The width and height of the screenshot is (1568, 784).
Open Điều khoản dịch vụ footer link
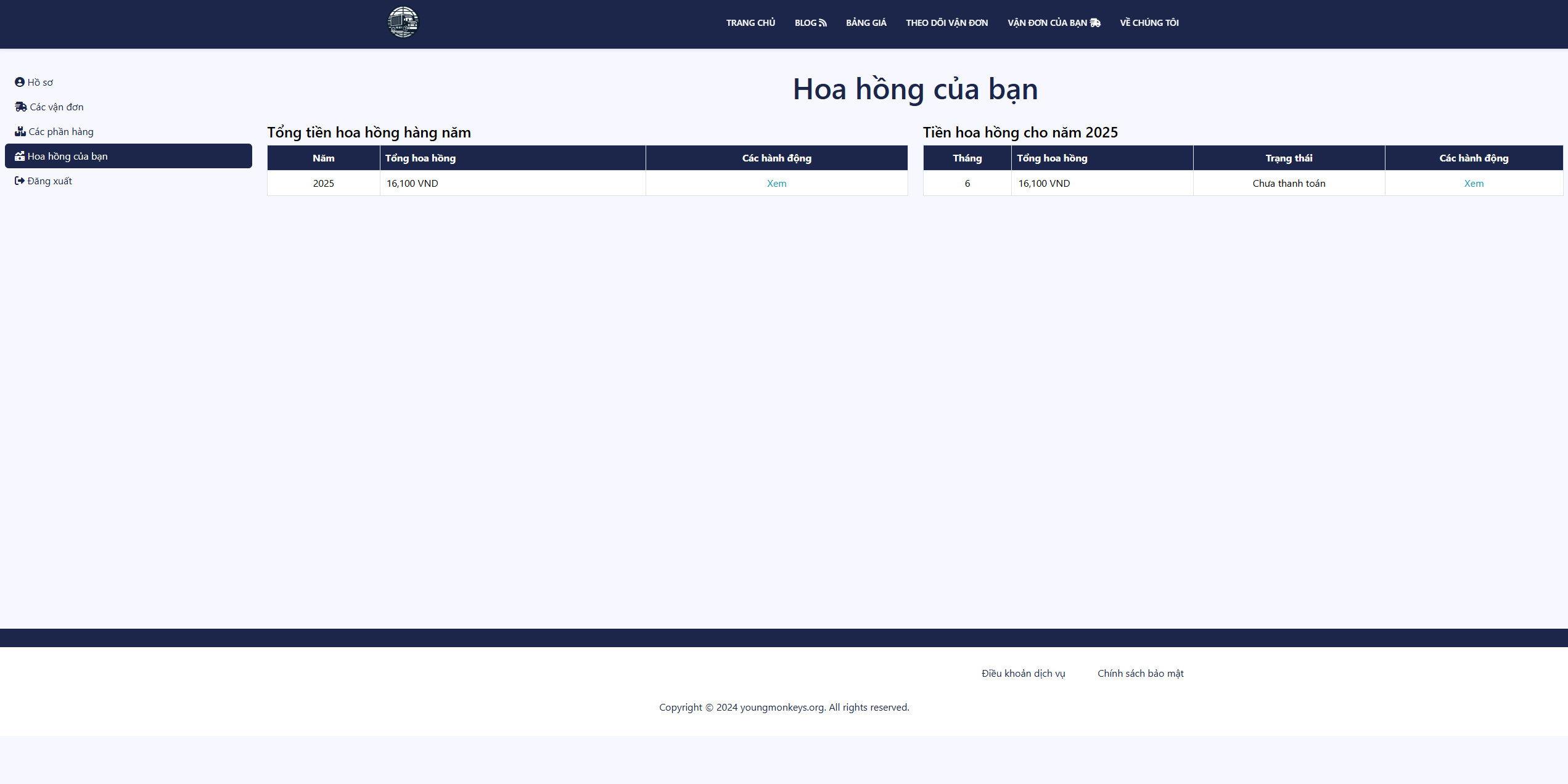1023,673
